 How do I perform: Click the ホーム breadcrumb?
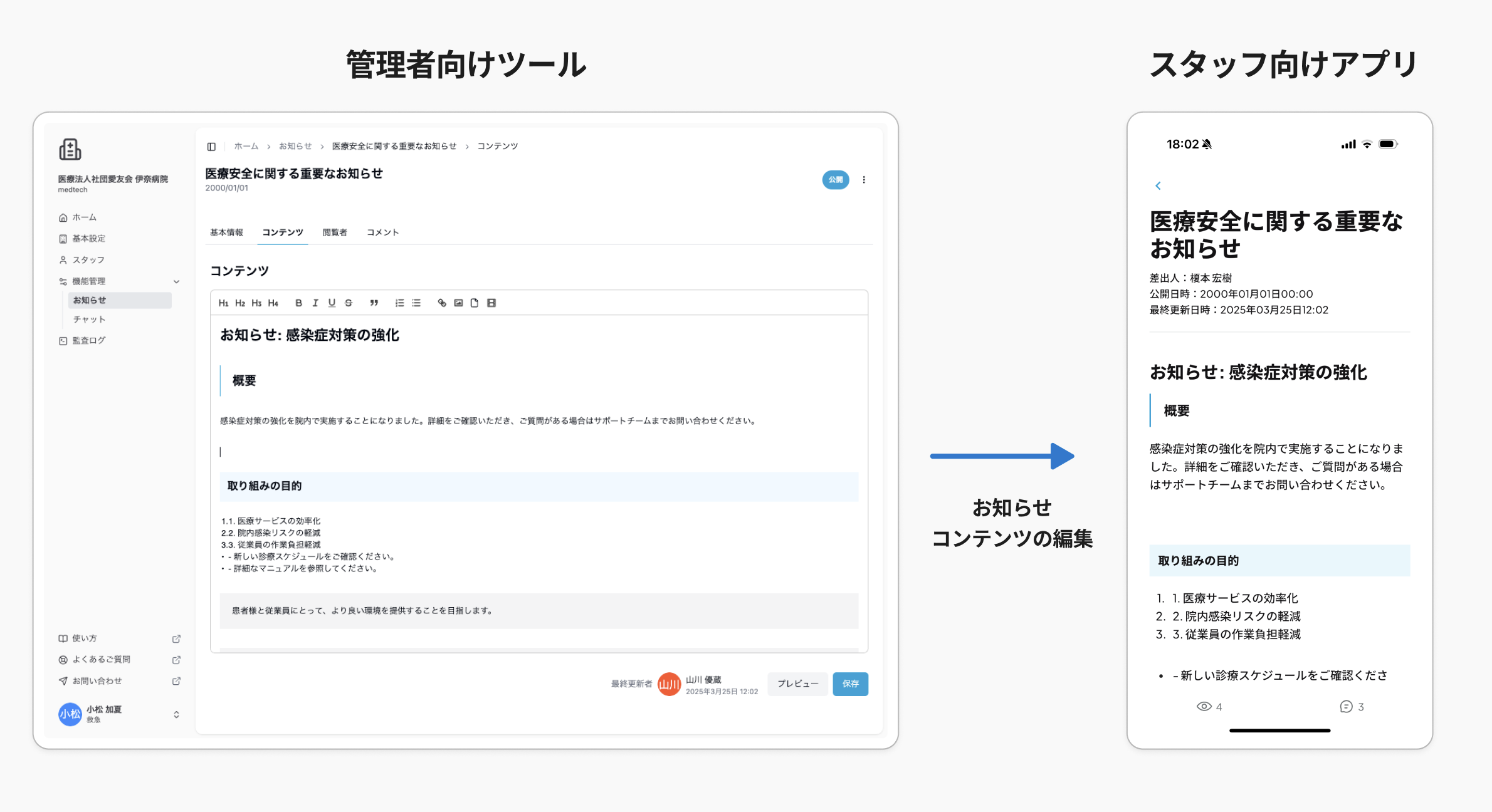click(x=246, y=147)
